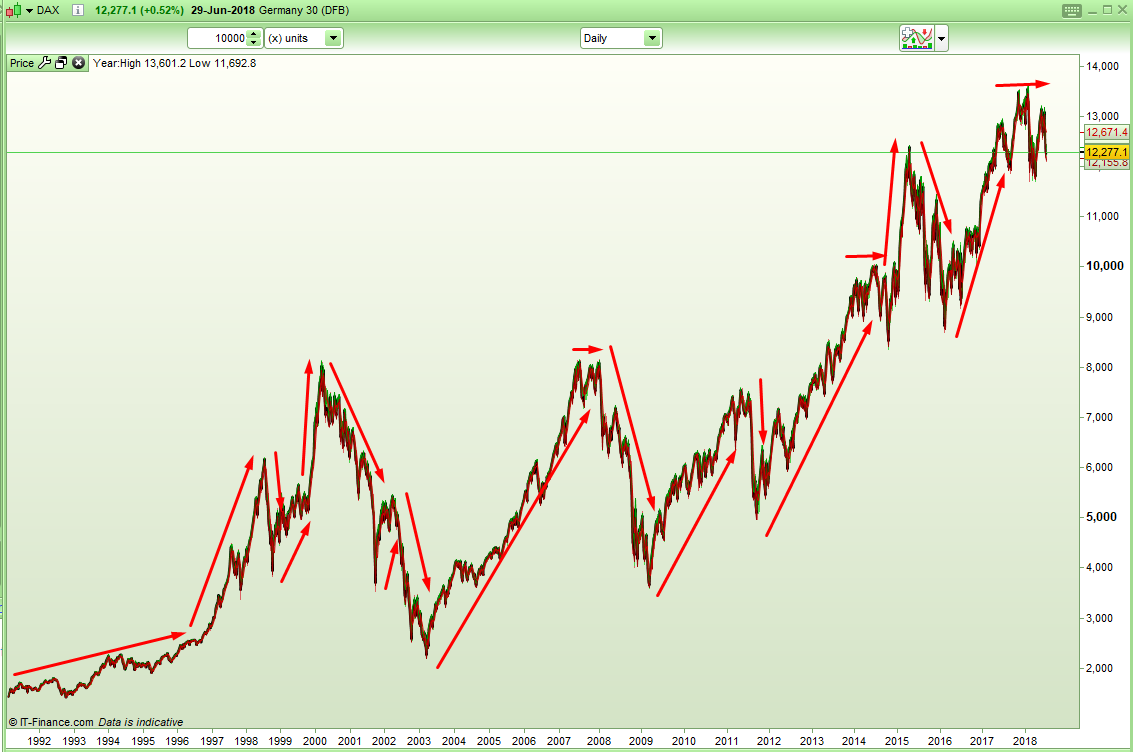Image resolution: width=1133 pixels, height=752 pixels.
Task: Click the IT-Finance.com copyright text
Action: pyautogui.click(x=51, y=722)
